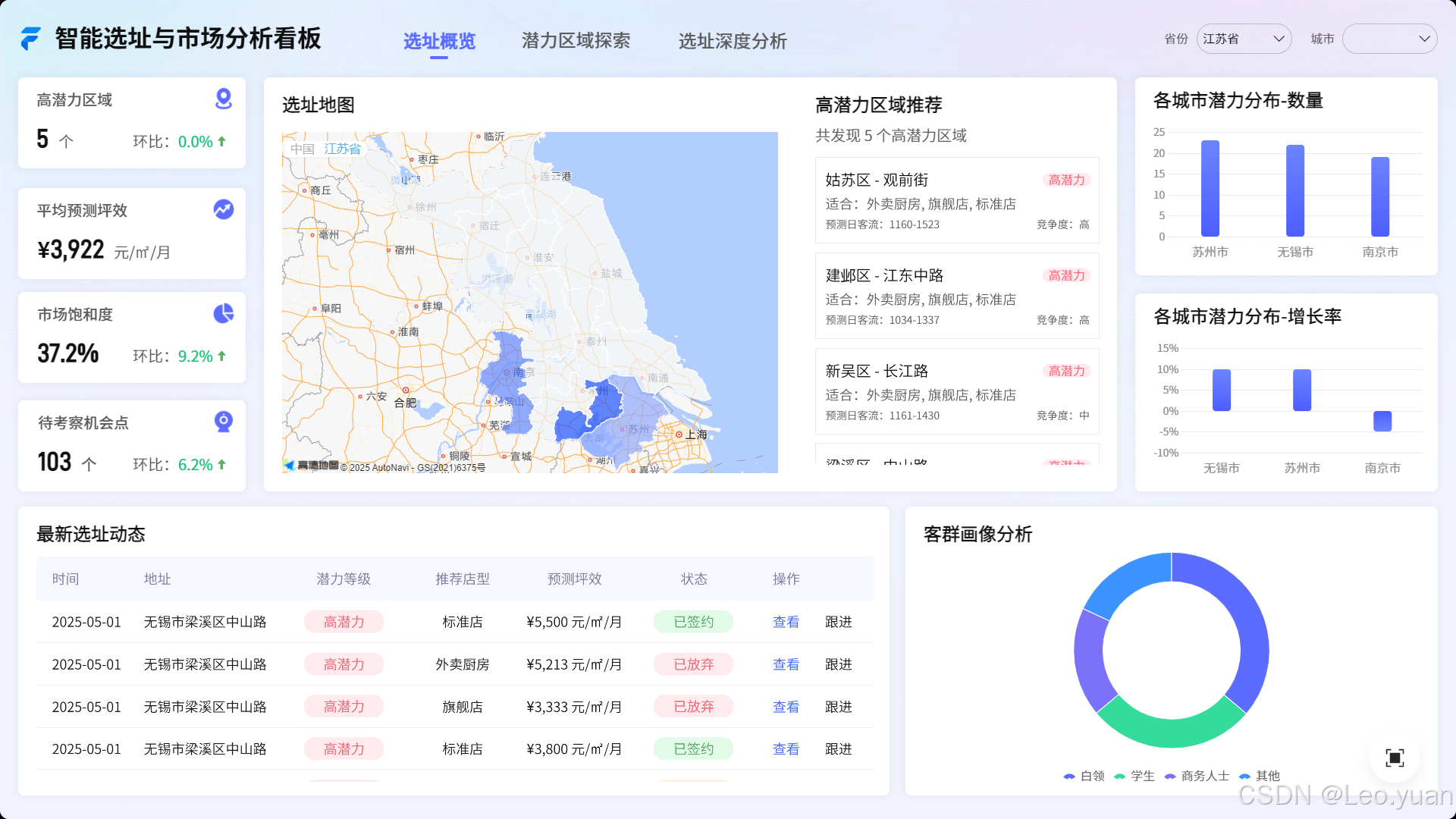Click the pin icon in 待考察机会点 card

[224, 422]
